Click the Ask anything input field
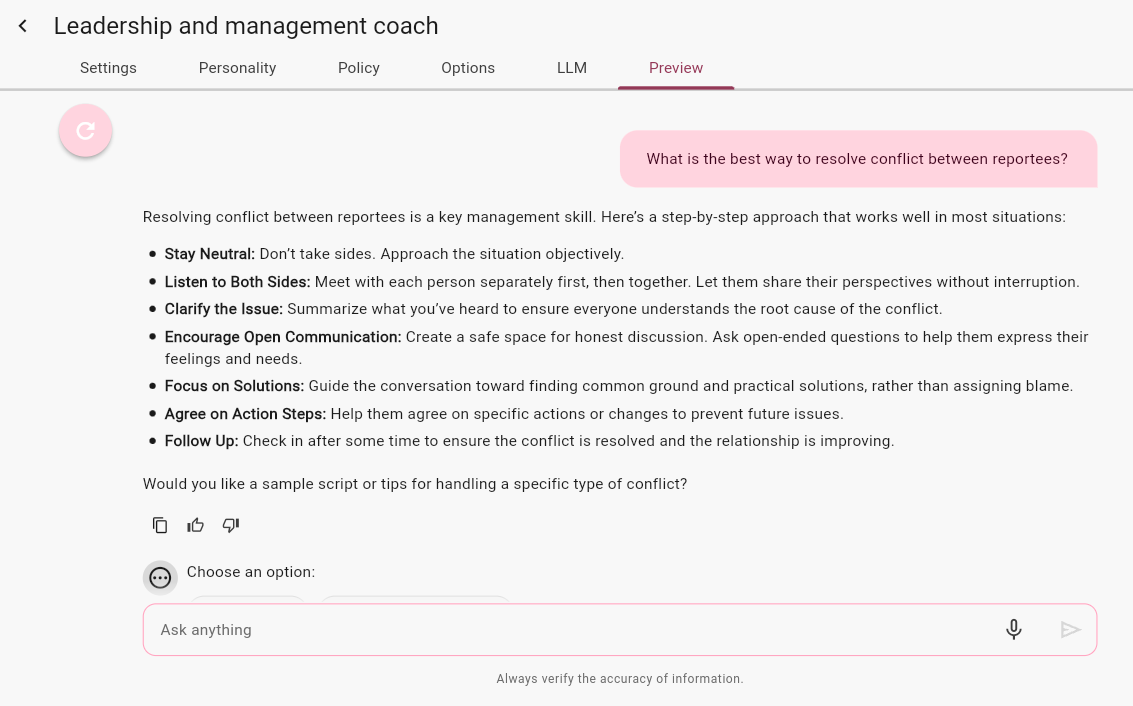The width and height of the screenshot is (1133, 706). [x=570, y=630]
